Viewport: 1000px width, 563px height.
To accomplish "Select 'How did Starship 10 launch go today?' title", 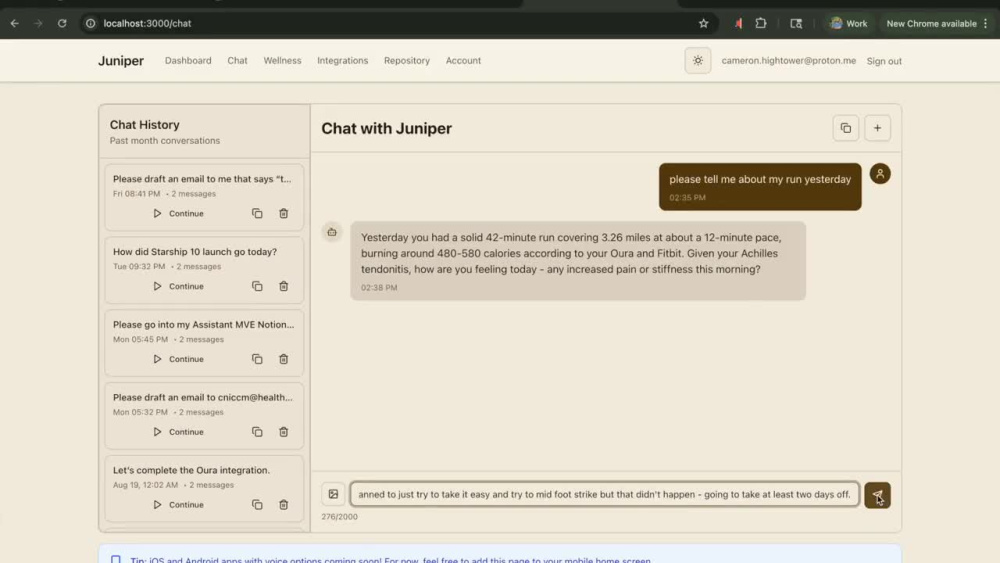I will point(195,252).
